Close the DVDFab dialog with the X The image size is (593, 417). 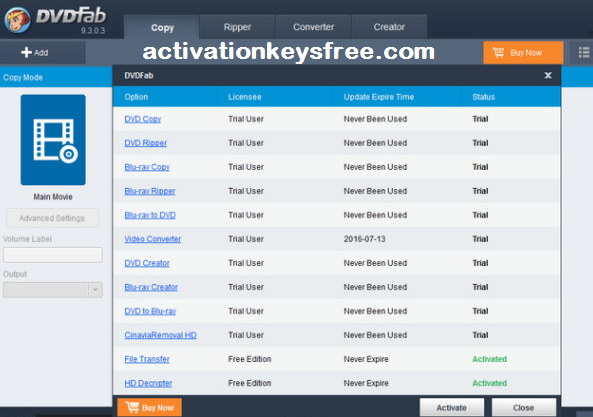click(548, 76)
